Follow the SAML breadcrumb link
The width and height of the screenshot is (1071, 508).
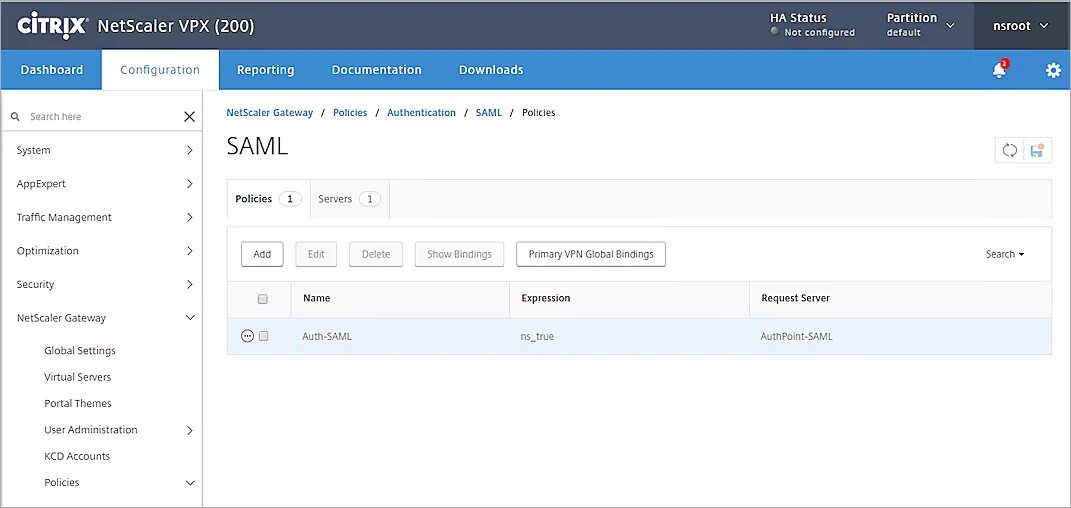[489, 113]
